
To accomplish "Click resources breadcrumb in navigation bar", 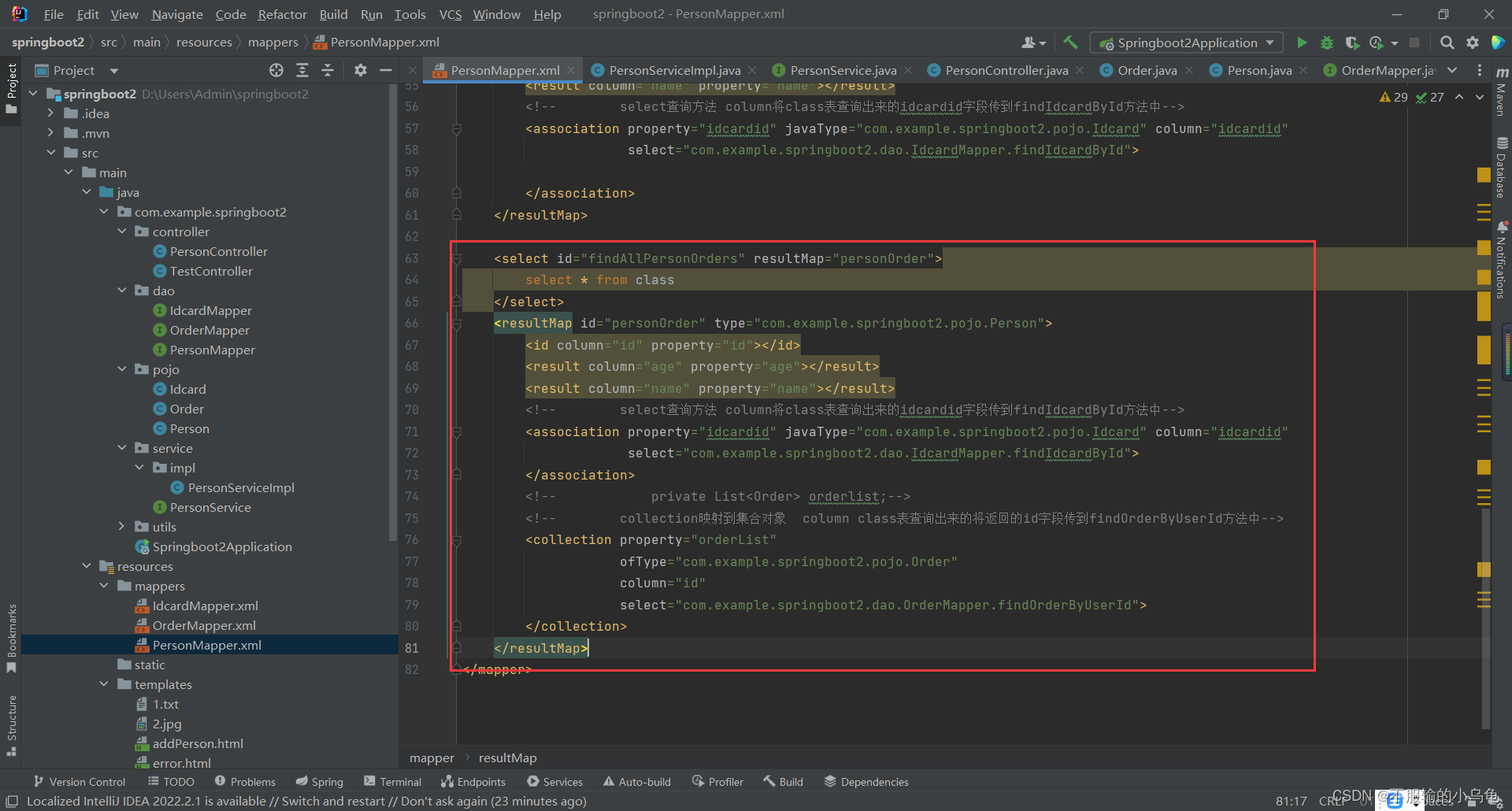I will click(204, 43).
